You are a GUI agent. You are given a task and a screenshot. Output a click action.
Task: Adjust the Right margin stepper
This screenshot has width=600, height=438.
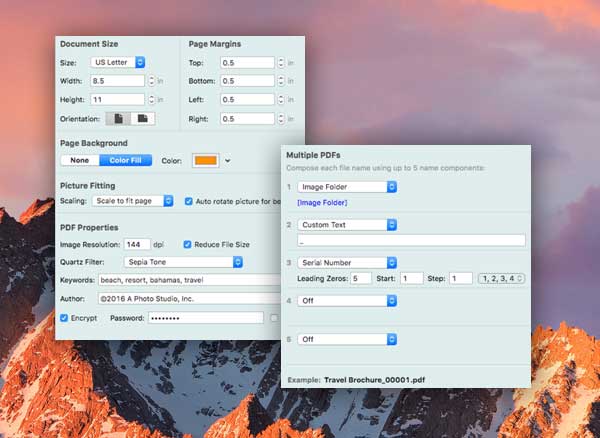pos(281,119)
